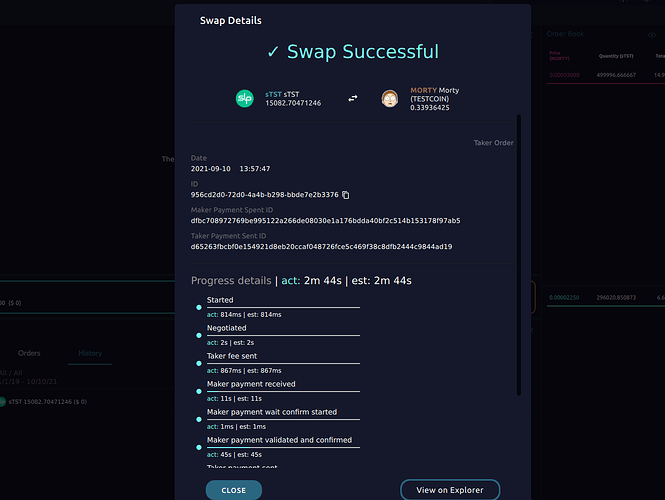The width and height of the screenshot is (665, 500).
Task: Click the Swap Successful heading
Action: click(363, 52)
